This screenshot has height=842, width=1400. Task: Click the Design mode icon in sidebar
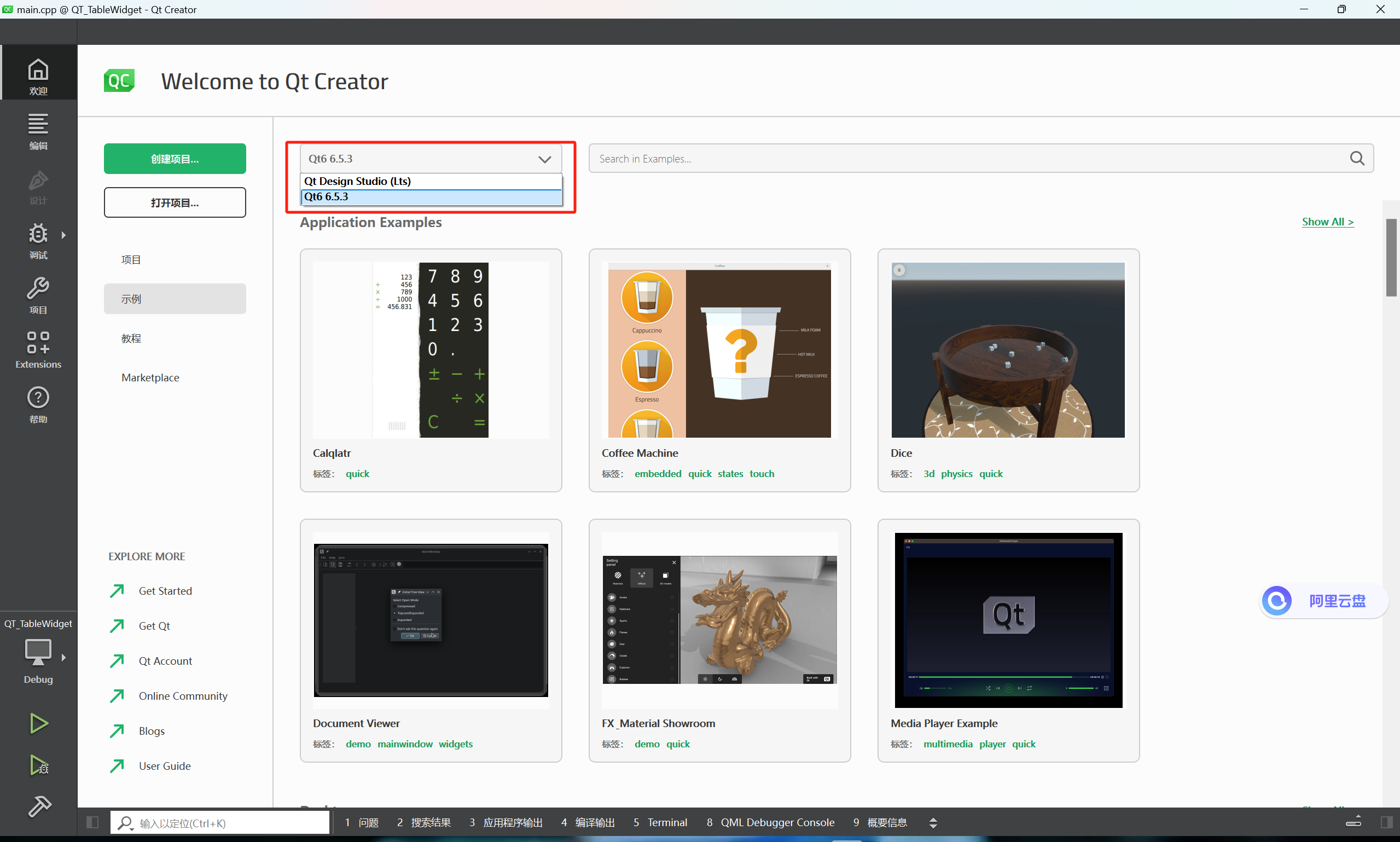37,184
